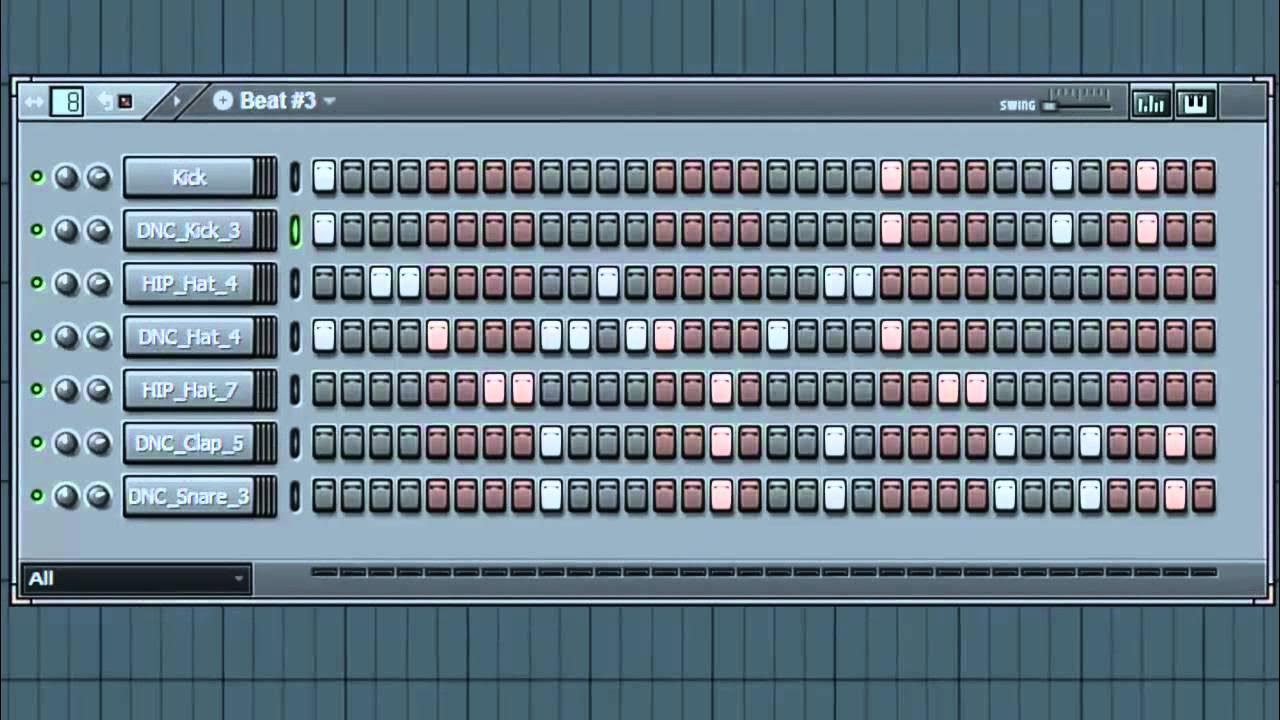1280x720 pixels.
Task: Click the Kick channel pan knob
Action: (x=66, y=177)
